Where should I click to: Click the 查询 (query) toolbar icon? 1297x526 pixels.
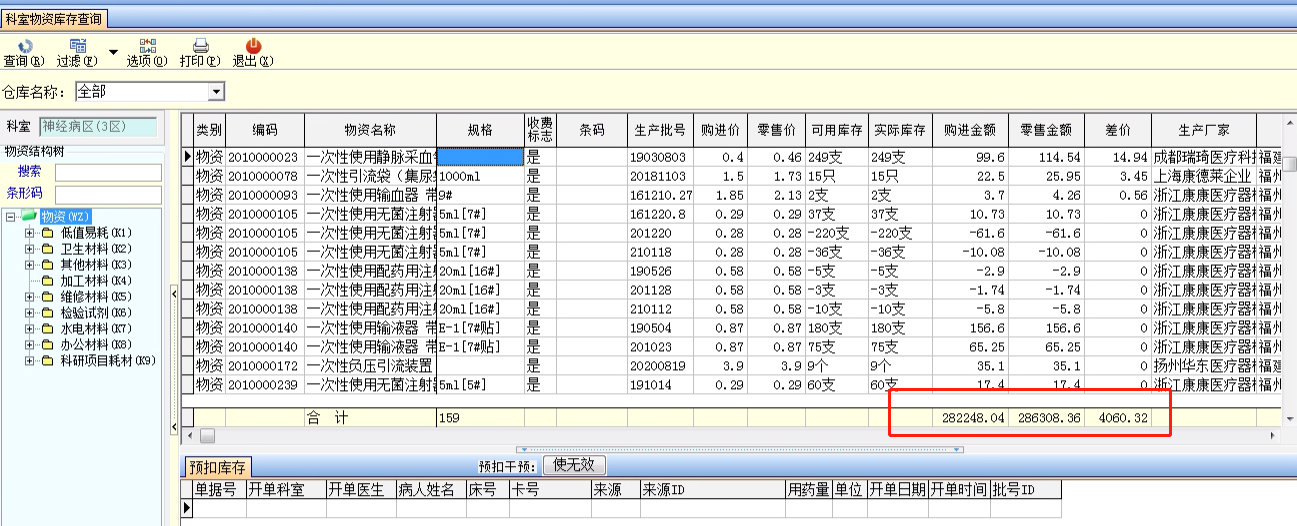(x=24, y=45)
